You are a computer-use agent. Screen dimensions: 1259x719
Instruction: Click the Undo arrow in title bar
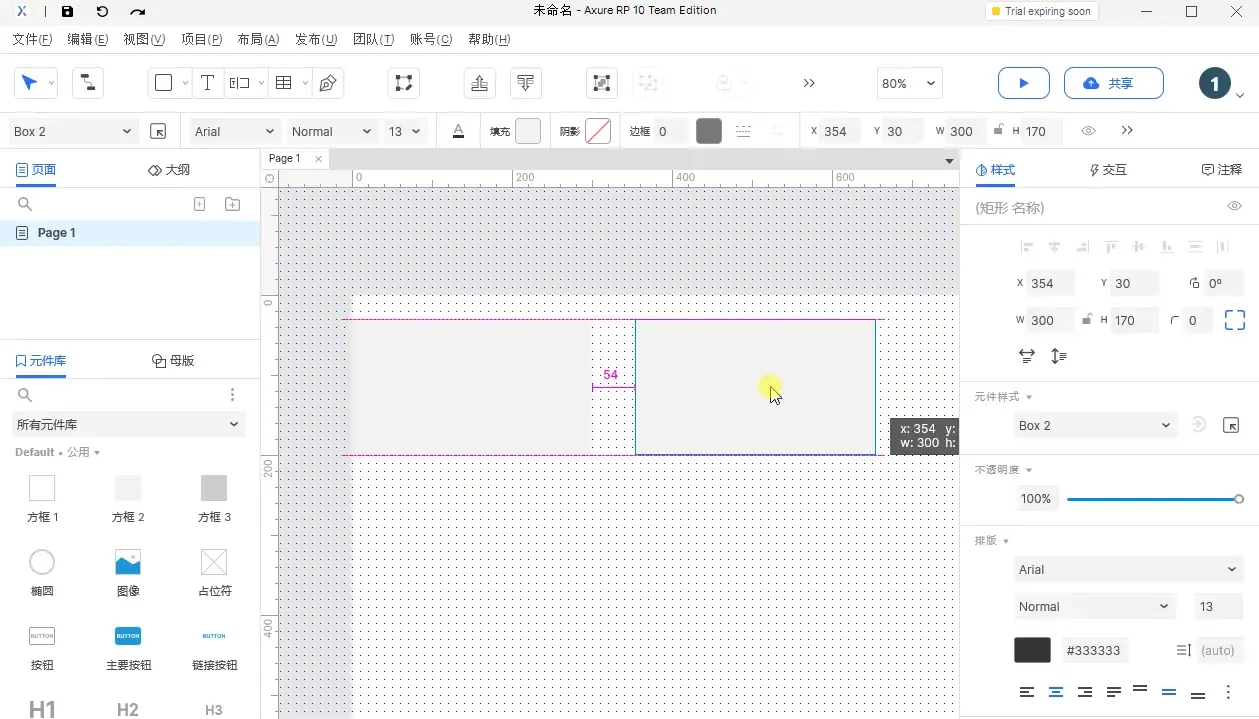(x=102, y=12)
